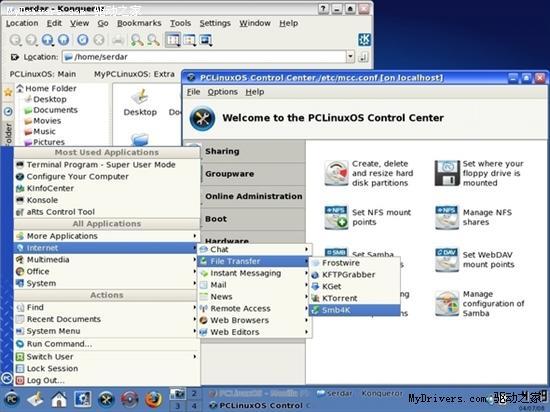This screenshot has height=412, width=550.
Task: Click the Konqueror Up navigation arrow icon
Action: click(x=47, y=40)
